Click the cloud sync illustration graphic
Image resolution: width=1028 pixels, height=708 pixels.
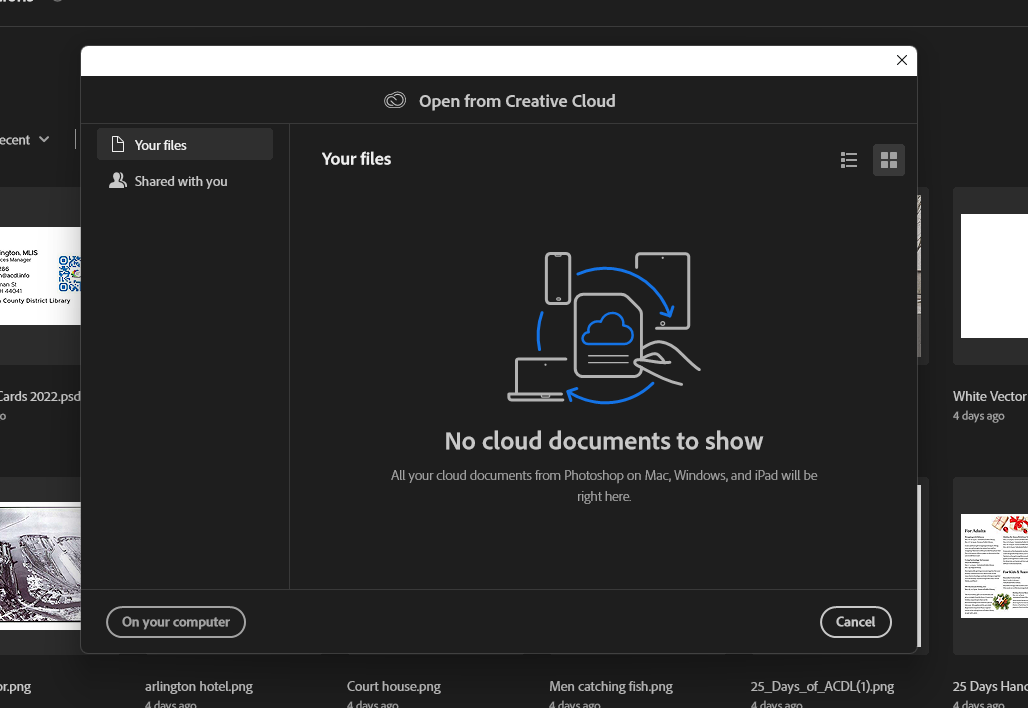click(604, 325)
